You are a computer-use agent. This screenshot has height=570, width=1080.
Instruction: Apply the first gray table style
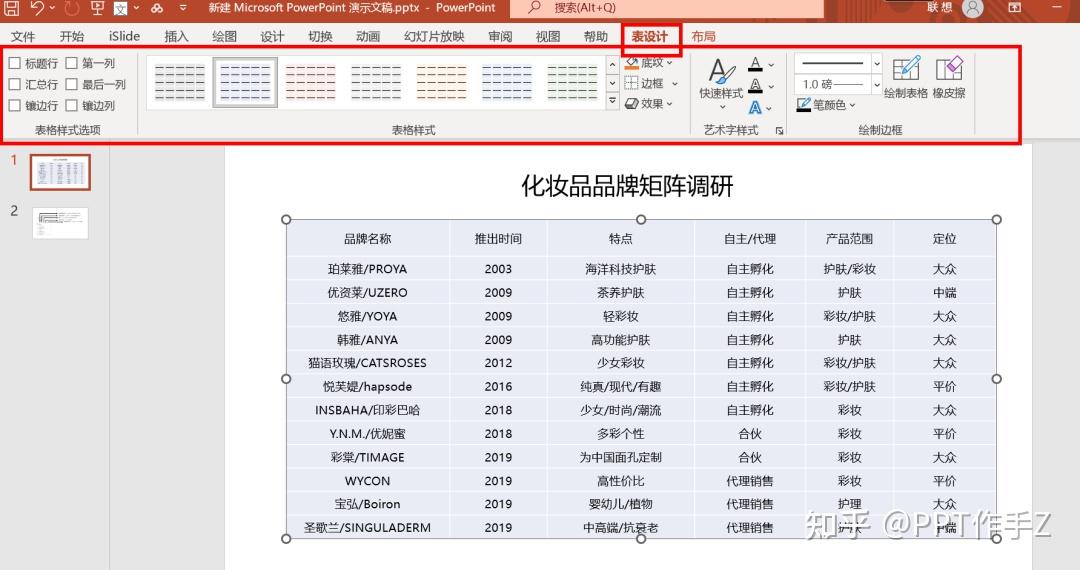pyautogui.click(x=180, y=83)
